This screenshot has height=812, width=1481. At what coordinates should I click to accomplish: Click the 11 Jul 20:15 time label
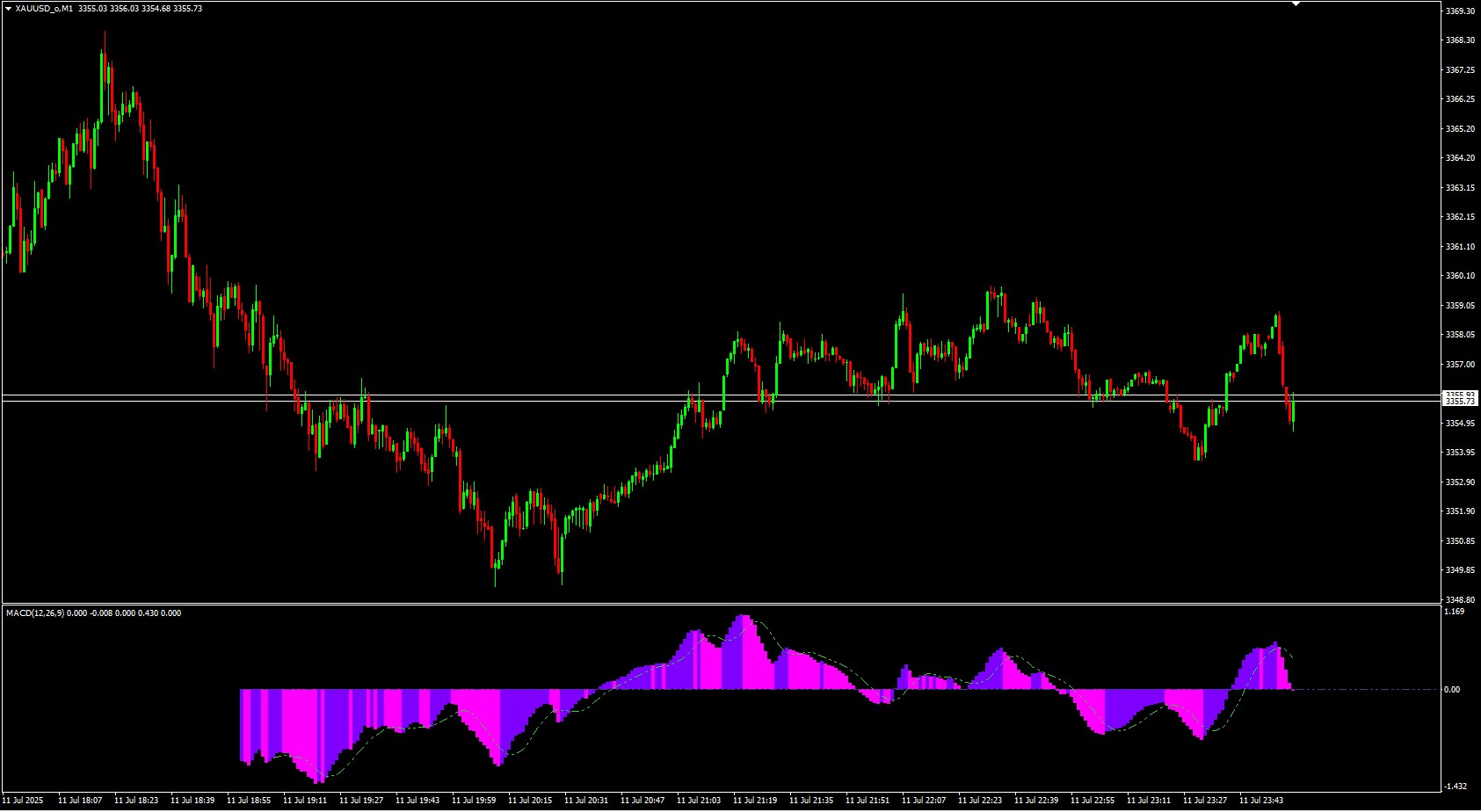tap(530, 801)
